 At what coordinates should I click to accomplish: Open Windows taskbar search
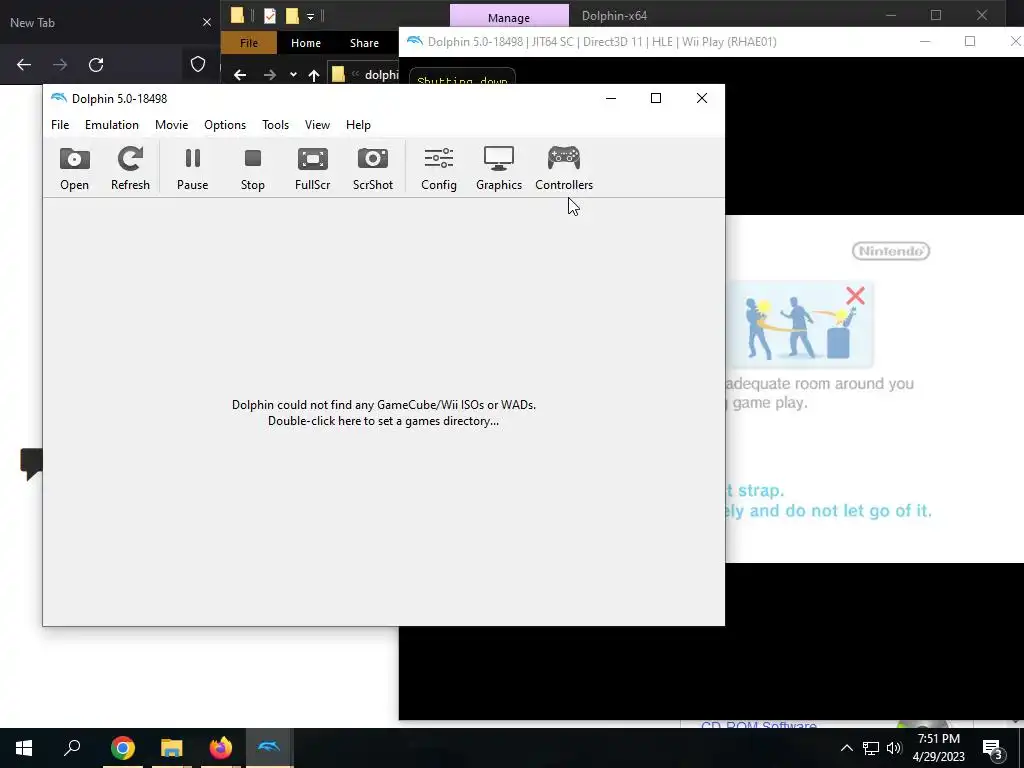click(72, 748)
